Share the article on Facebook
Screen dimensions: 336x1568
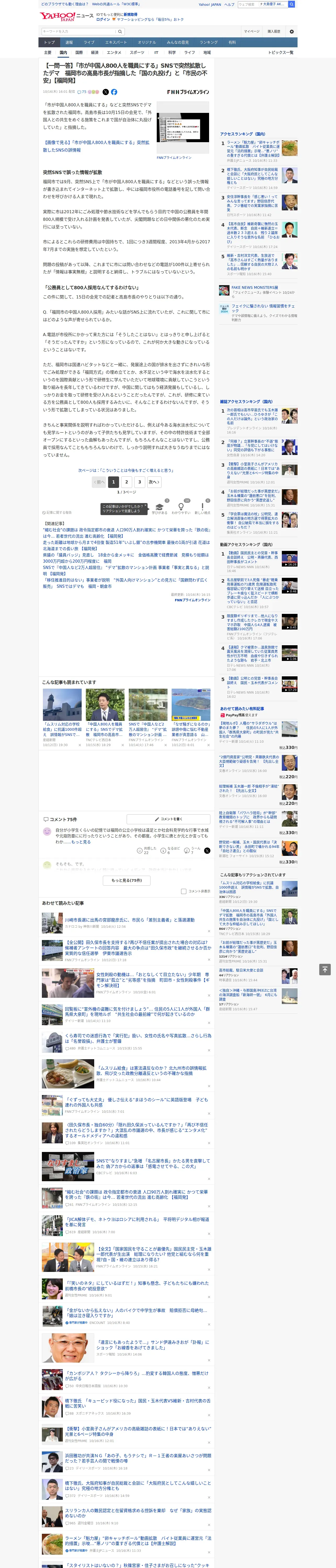[114, 92]
